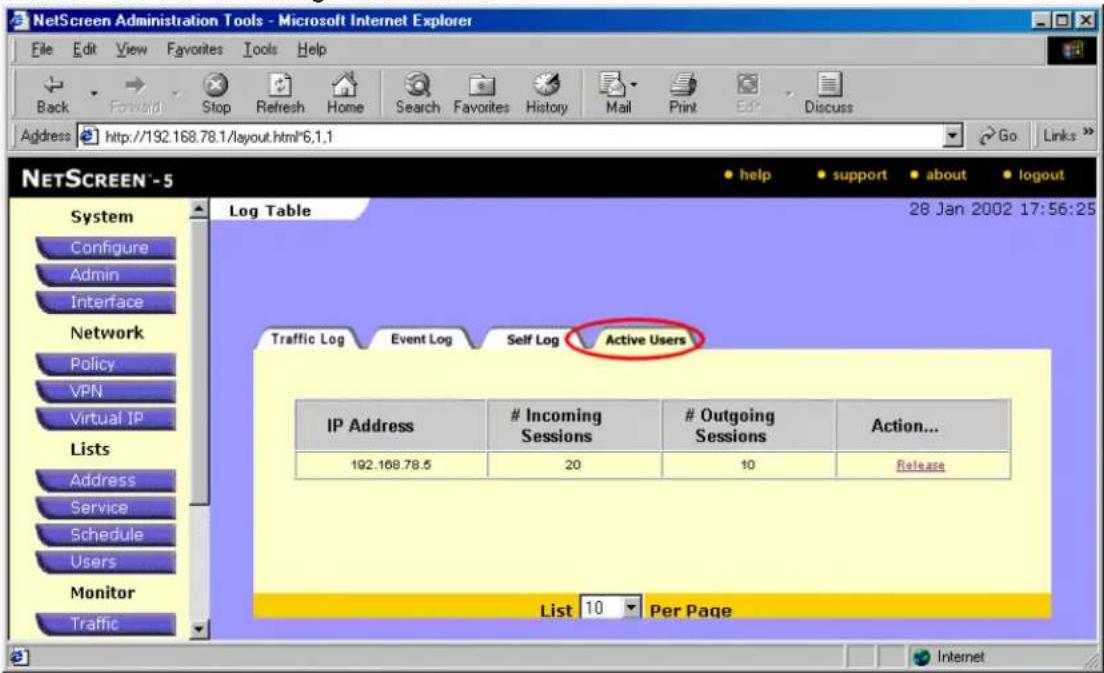The height and width of the screenshot is (673, 1104).
Task: Click the incoming sessions value 20
Action: click(x=573, y=465)
